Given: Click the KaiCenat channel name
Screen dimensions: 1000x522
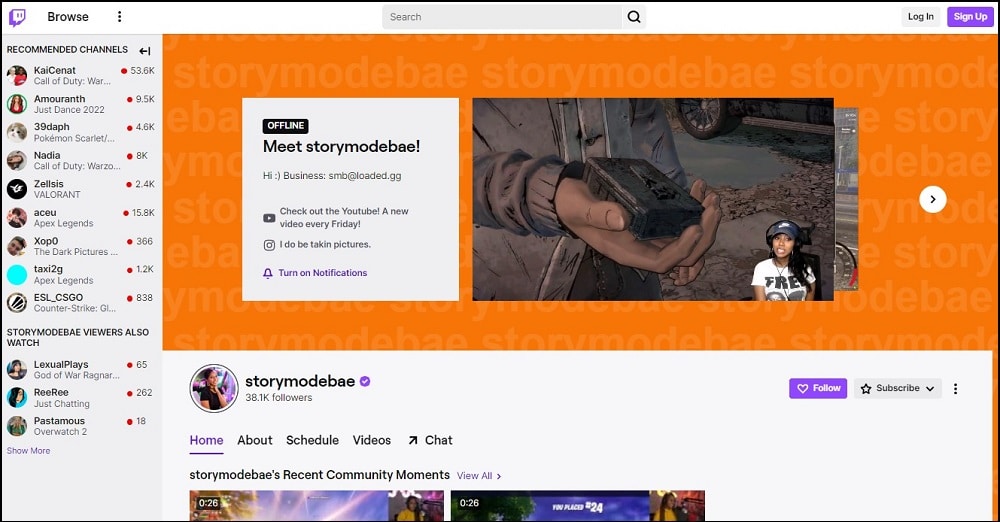Looking at the screenshot, I should (54, 70).
